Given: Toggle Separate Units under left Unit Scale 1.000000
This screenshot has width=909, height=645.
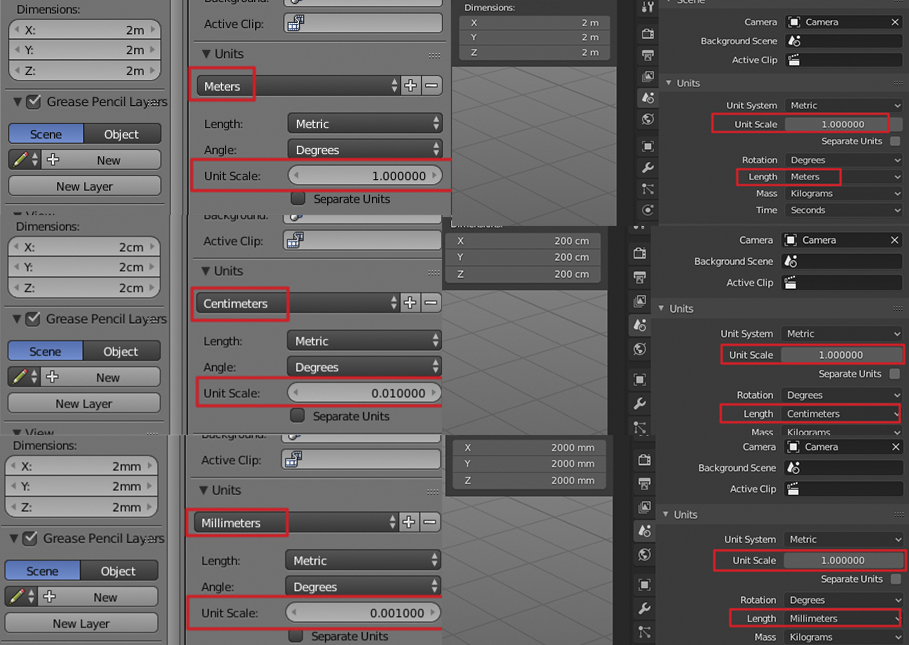Looking at the screenshot, I should point(298,198).
